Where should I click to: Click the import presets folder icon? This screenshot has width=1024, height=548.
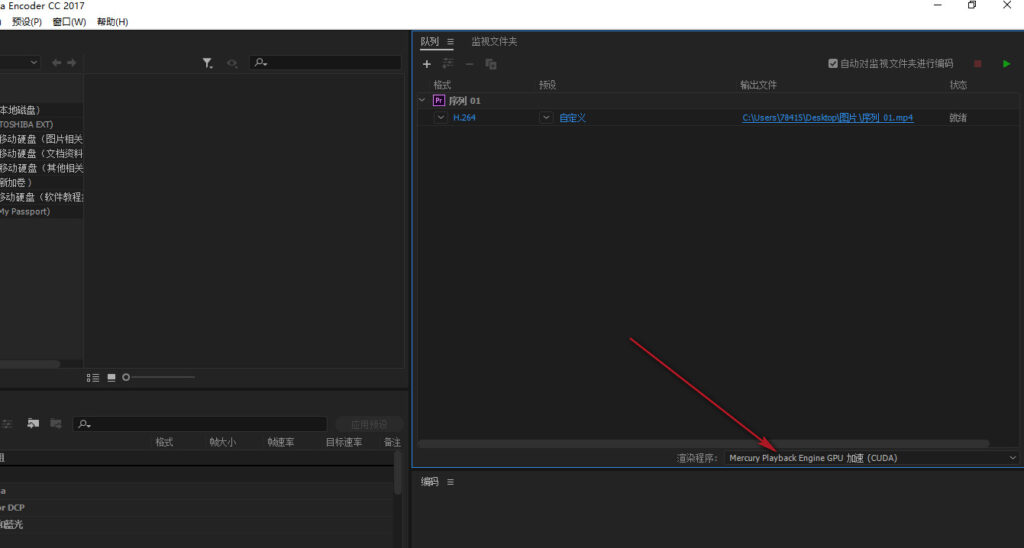(33, 424)
